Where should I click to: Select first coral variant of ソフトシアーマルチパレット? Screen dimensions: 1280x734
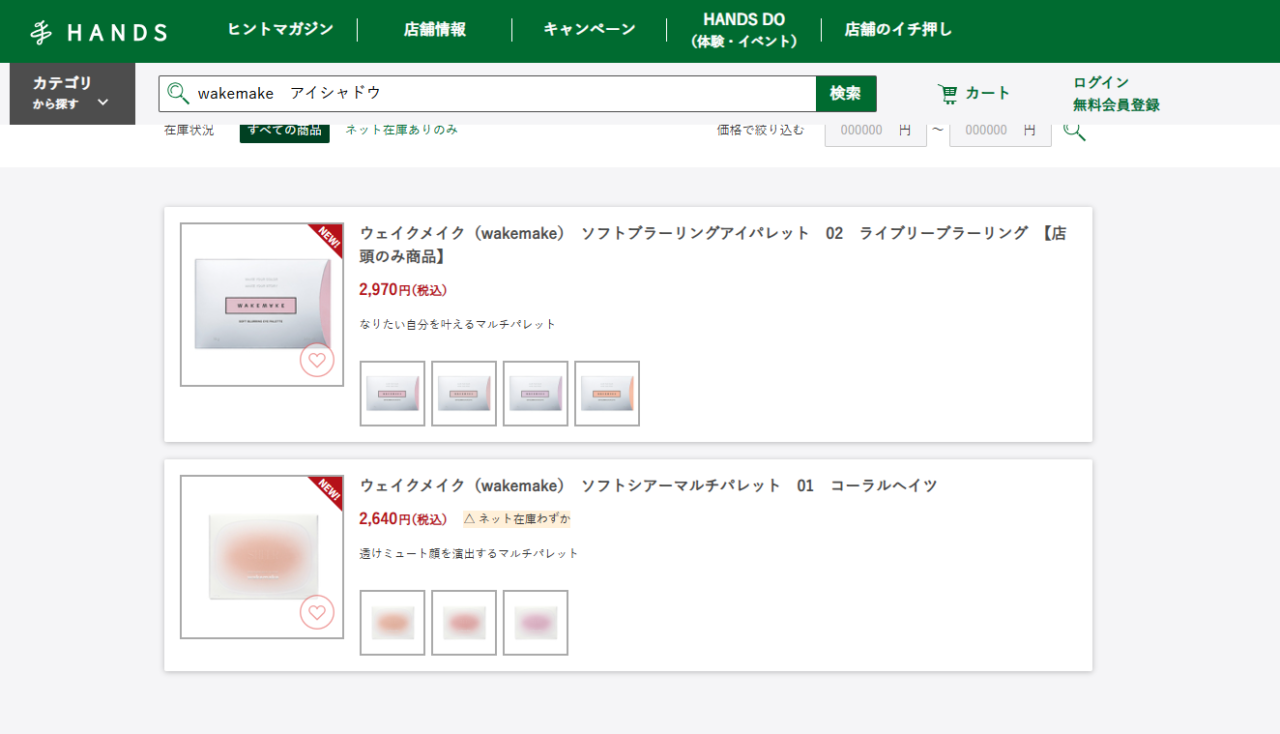click(392, 623)
